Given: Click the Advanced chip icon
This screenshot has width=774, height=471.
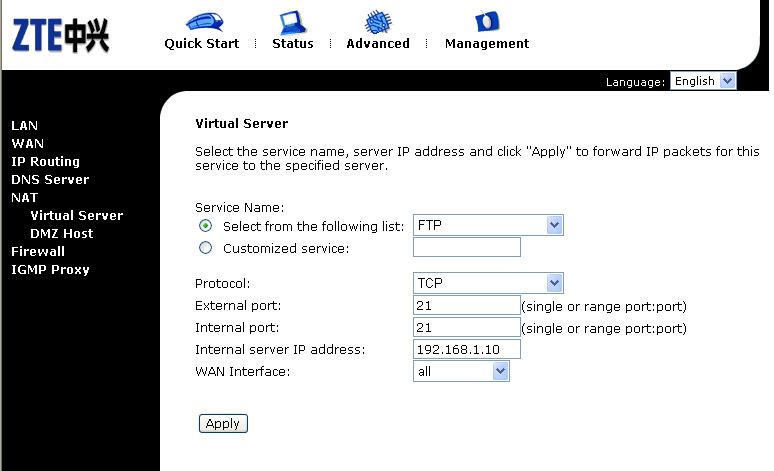Looking at the screenshot, I should pyautogui.click(x=378, y=22).
